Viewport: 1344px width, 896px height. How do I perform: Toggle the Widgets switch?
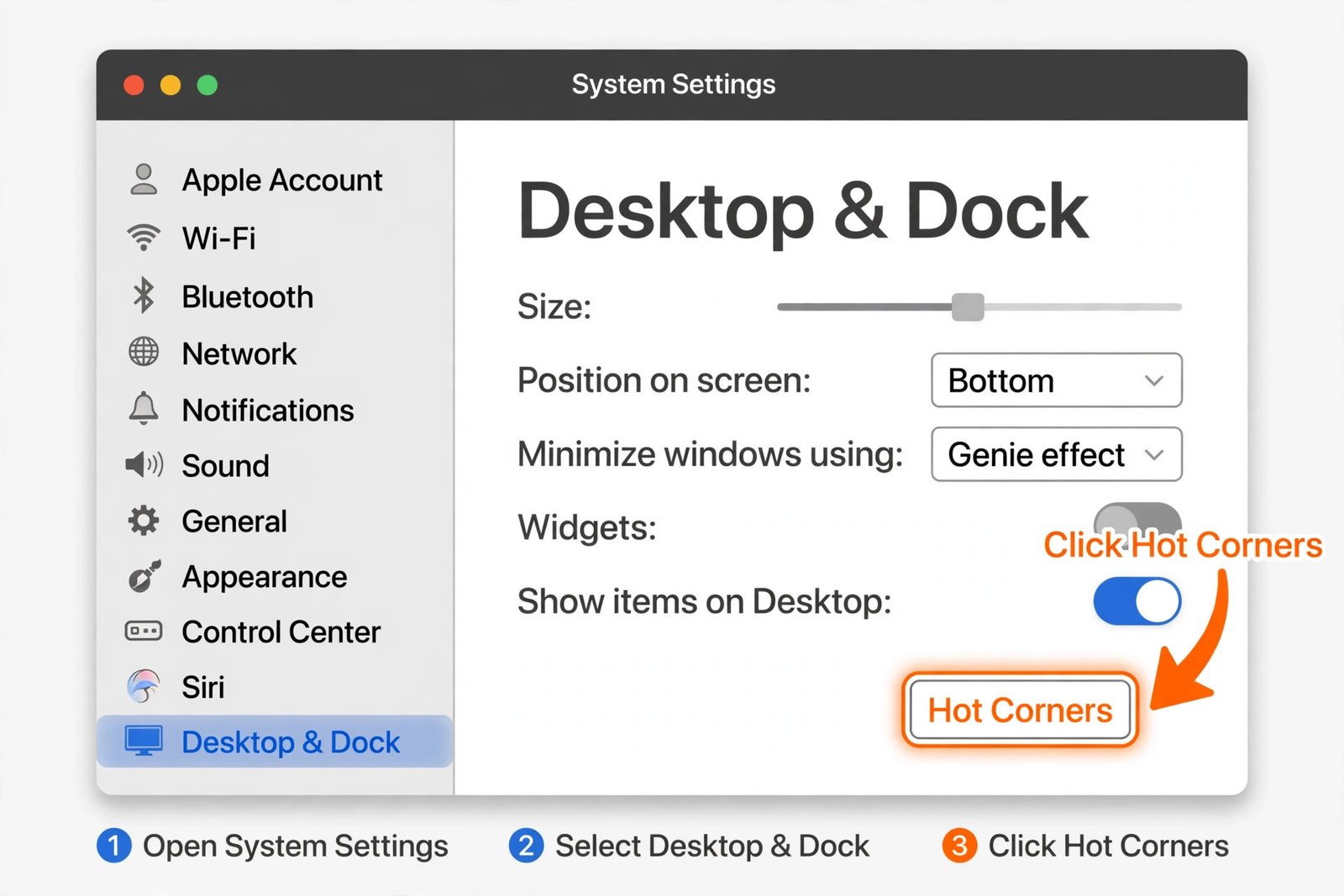coord(1137,525)
